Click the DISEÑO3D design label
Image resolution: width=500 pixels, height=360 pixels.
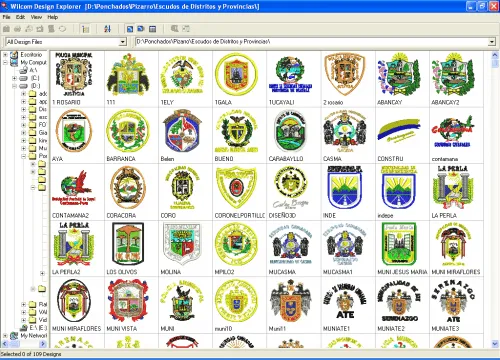click(282, 216)
